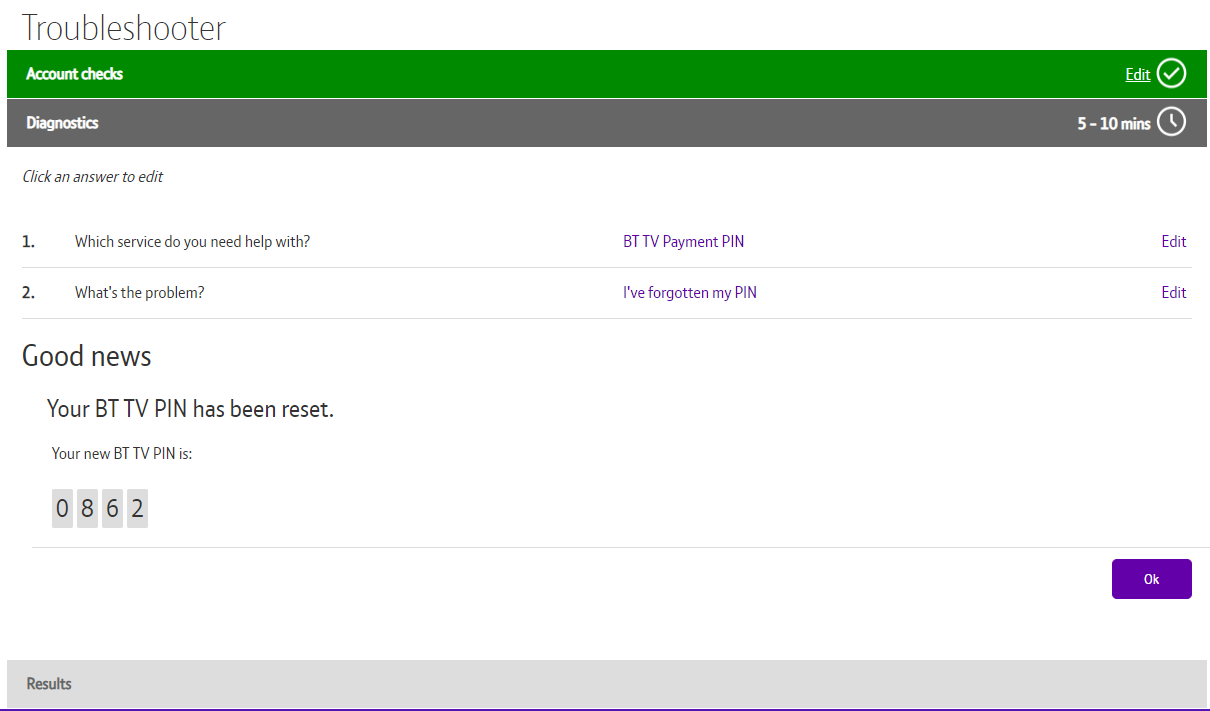
Task: Click the 'What's the problem?' question text
Action: click(x=139, y=293)
